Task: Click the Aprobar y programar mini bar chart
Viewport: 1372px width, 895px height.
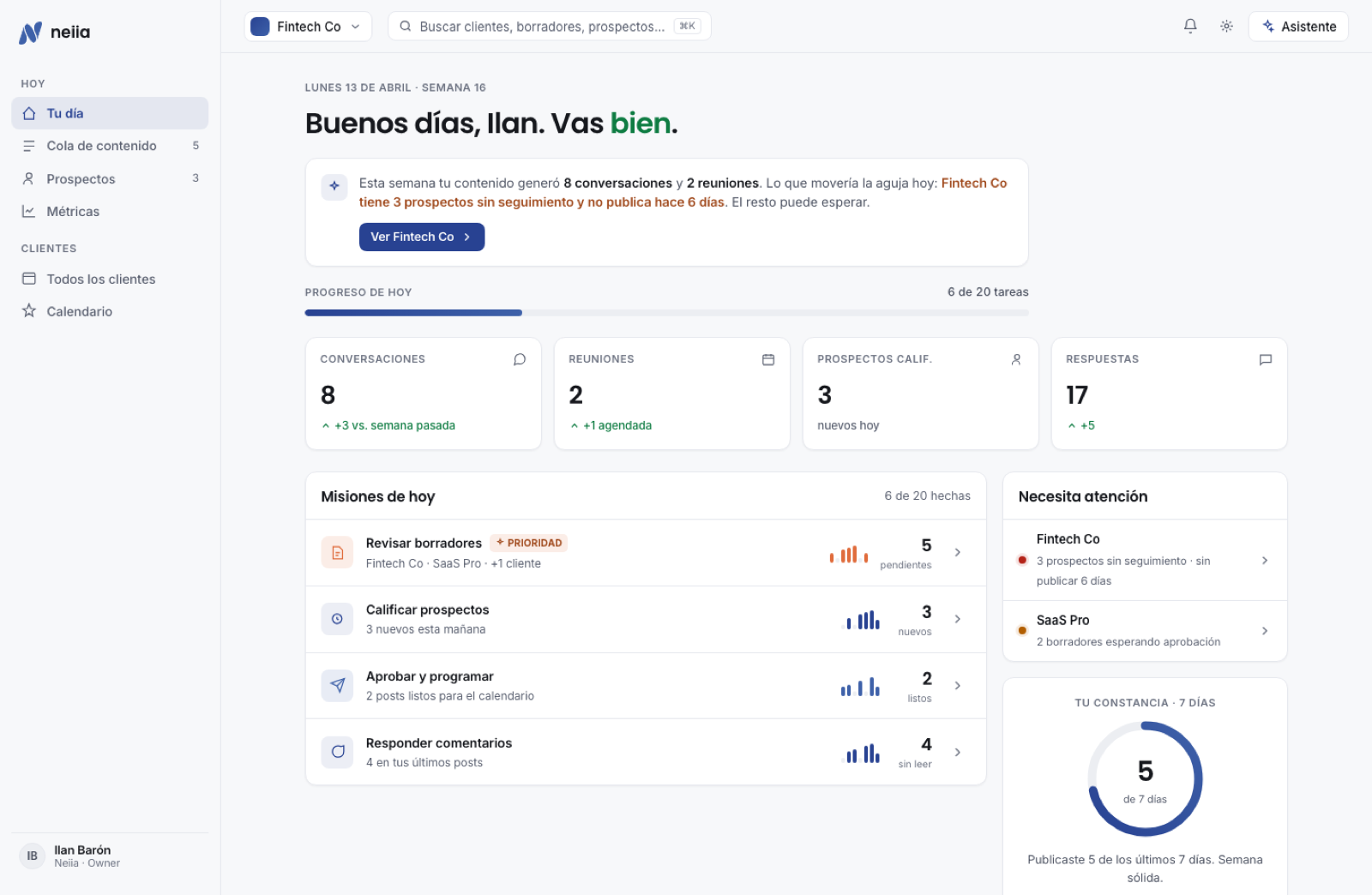Action: 860,686
